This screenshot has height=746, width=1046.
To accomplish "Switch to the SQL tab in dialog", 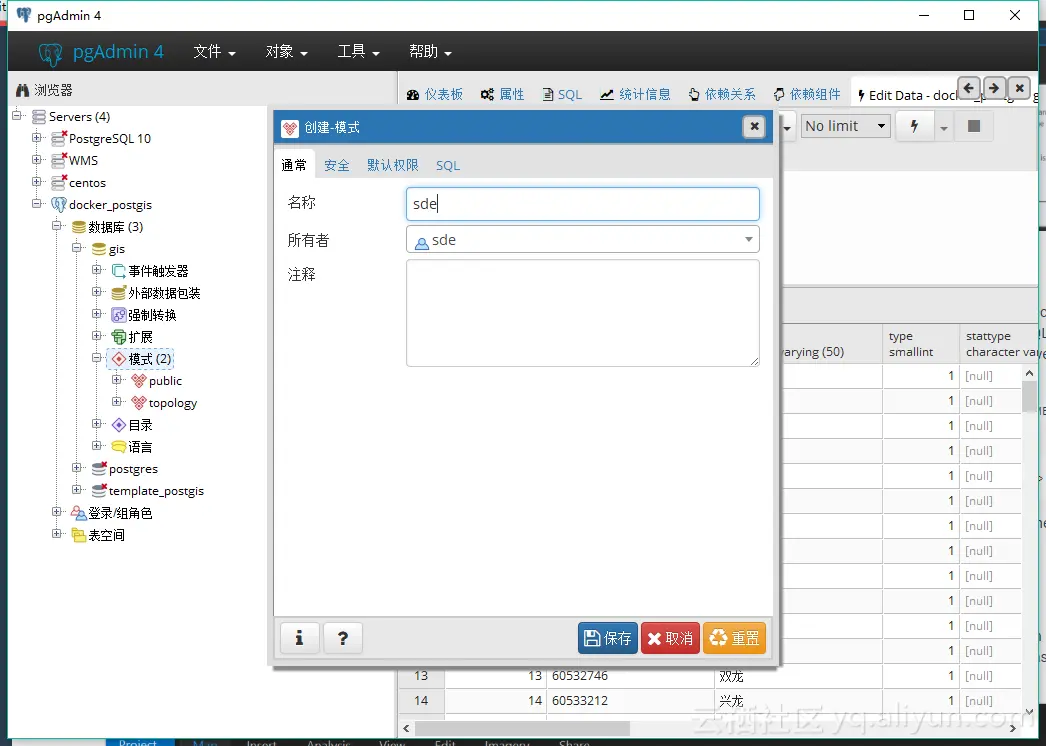I will 448,165.
